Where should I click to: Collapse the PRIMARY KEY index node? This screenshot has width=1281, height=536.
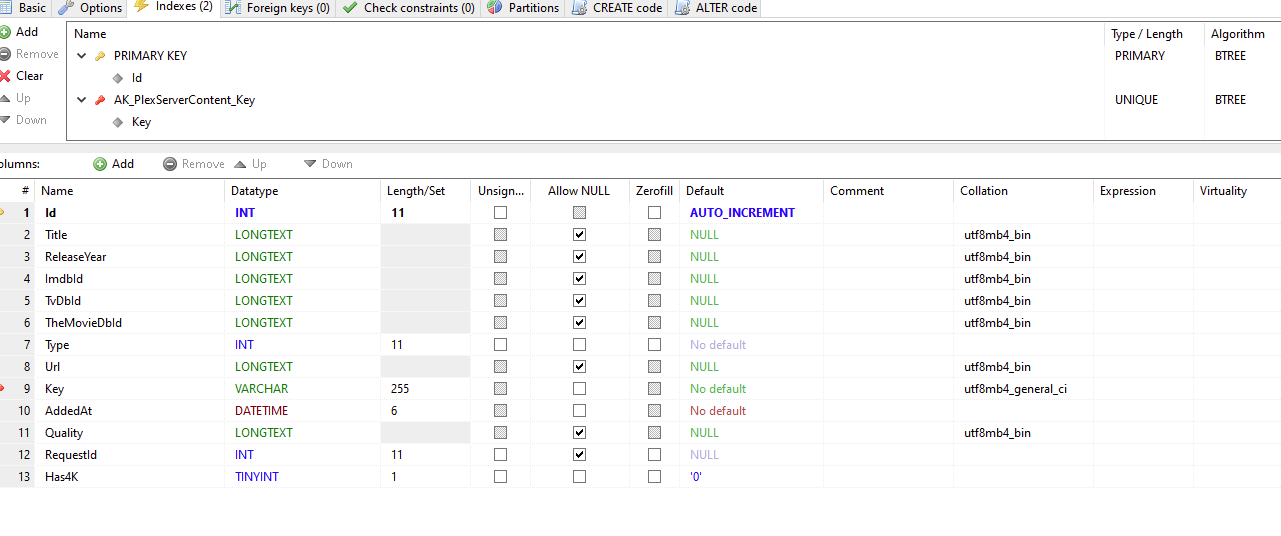point(82,56)
